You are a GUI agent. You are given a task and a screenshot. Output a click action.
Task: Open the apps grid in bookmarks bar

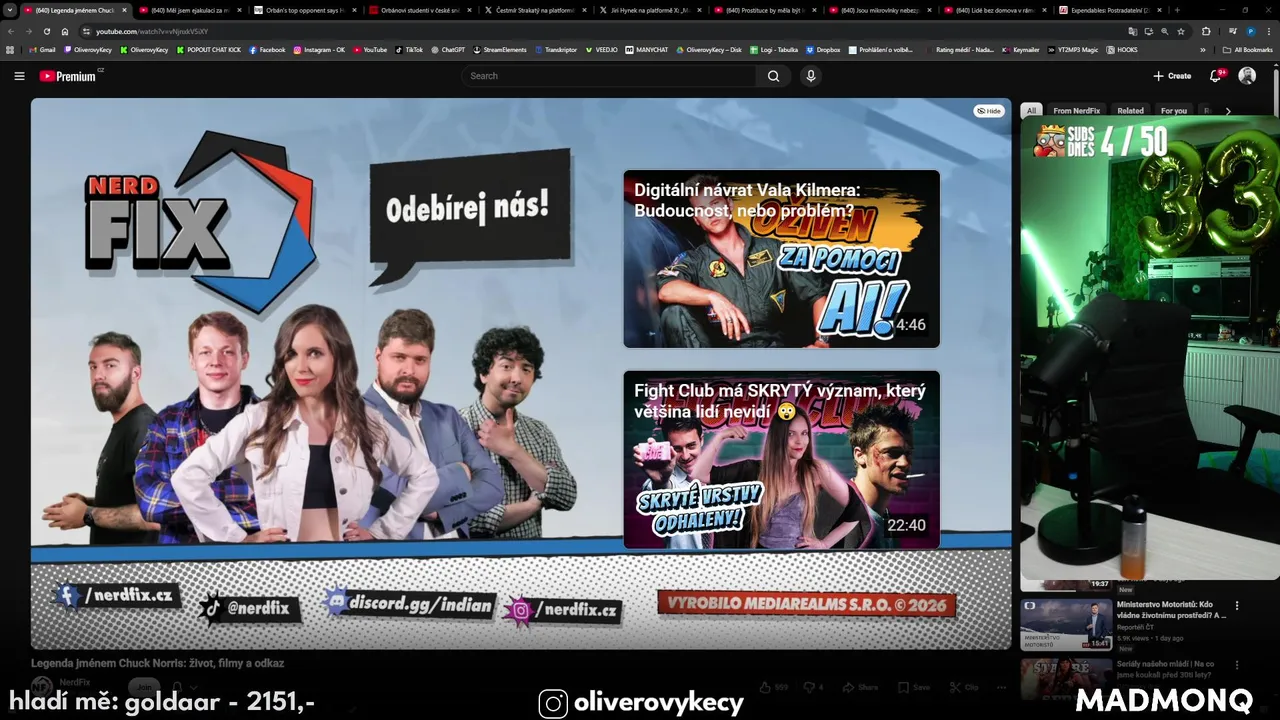pos(10,49)
